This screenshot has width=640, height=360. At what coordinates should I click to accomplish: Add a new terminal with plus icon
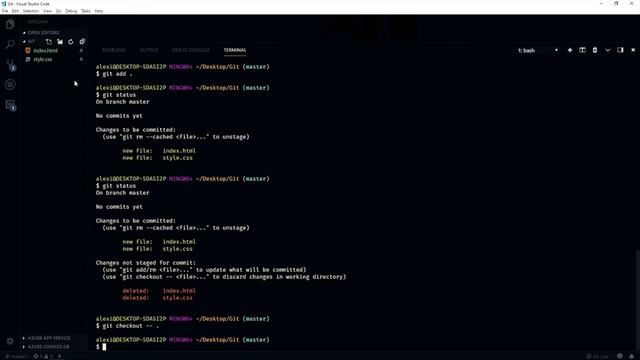coord(570,50)
